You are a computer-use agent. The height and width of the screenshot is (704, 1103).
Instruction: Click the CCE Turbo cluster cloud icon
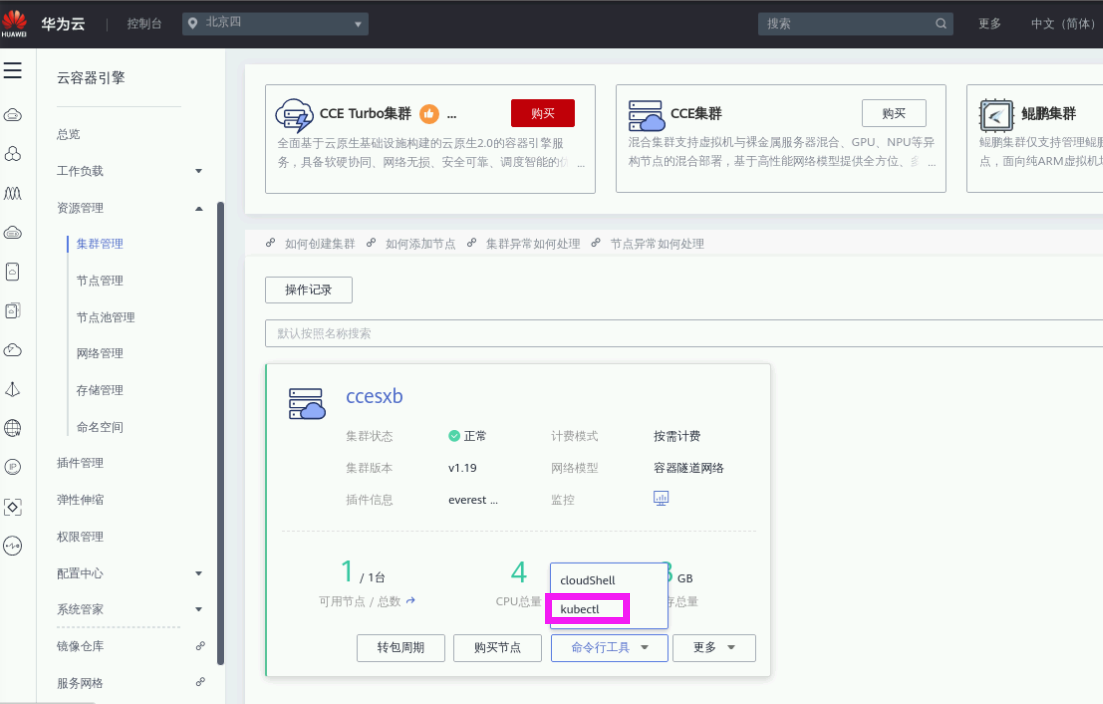294,115
